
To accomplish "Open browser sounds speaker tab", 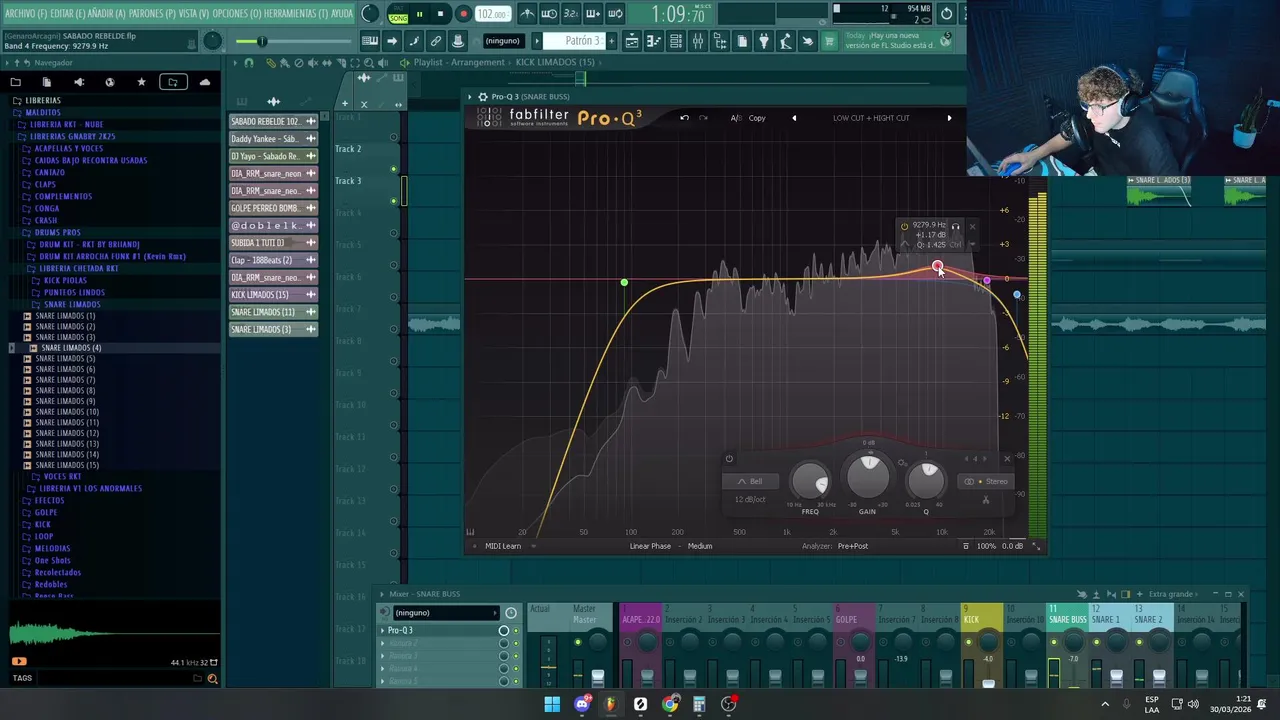I will pyautogui.click(x=78, y=82).
